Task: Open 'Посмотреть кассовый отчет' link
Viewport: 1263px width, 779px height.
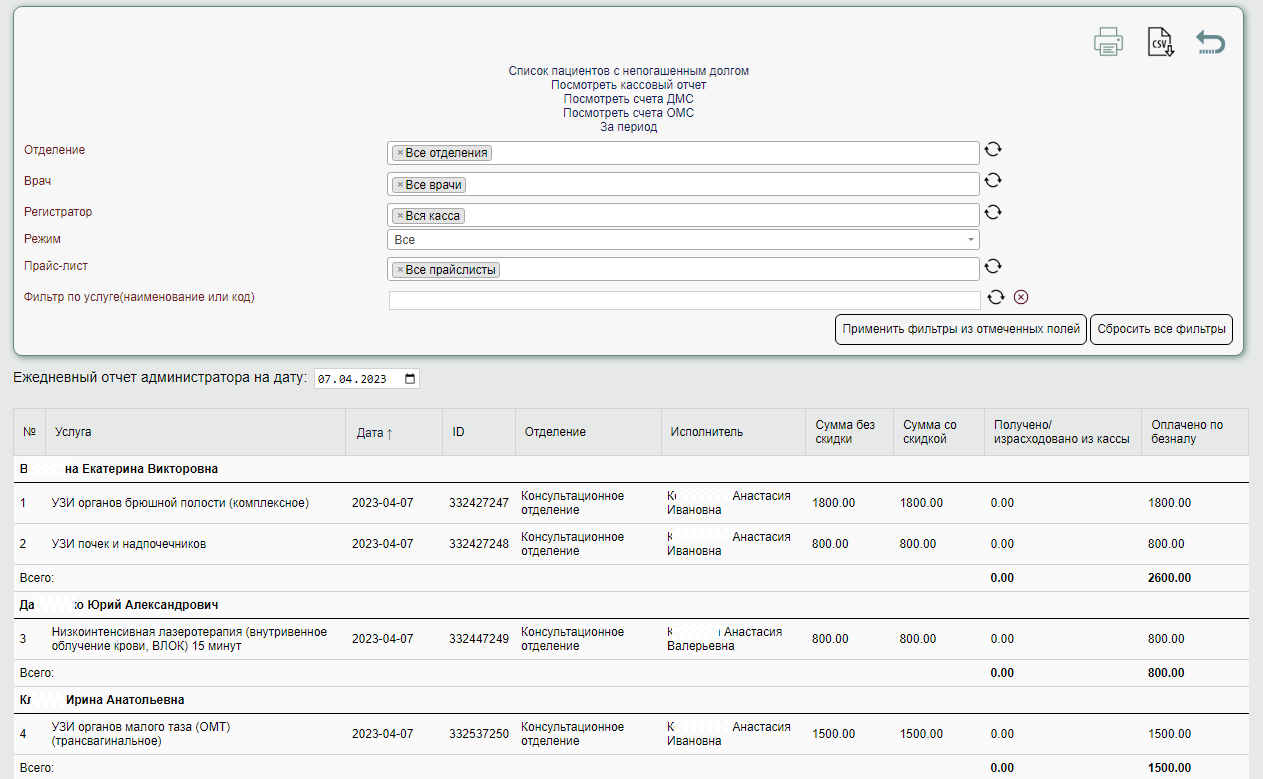Action: point(628,85)
